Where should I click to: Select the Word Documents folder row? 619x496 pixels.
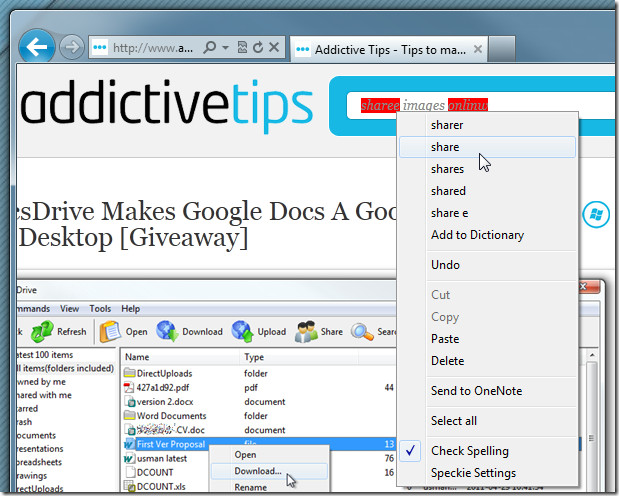coord(259,416)
